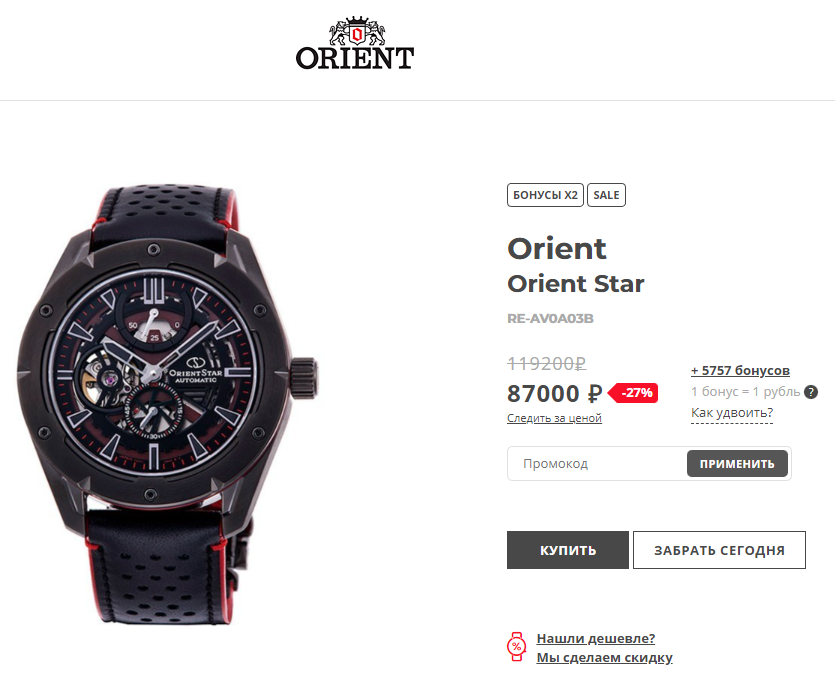Click the red -27% discount badge
835x691 pixels.
pos(633,393)
